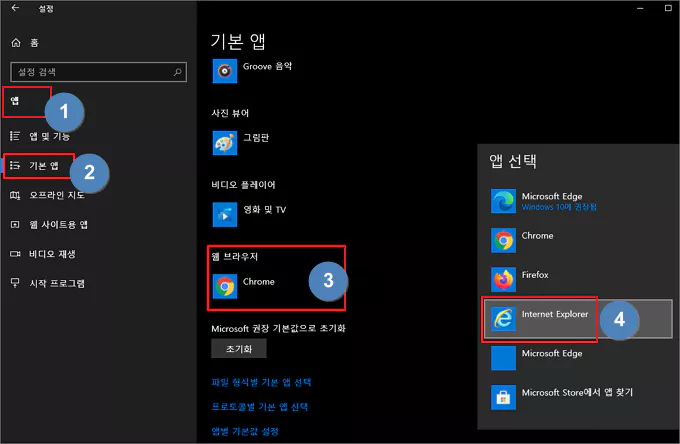Click the 그림판 paint icon
Screen dimensions: 680x444
tap(225, 143)
